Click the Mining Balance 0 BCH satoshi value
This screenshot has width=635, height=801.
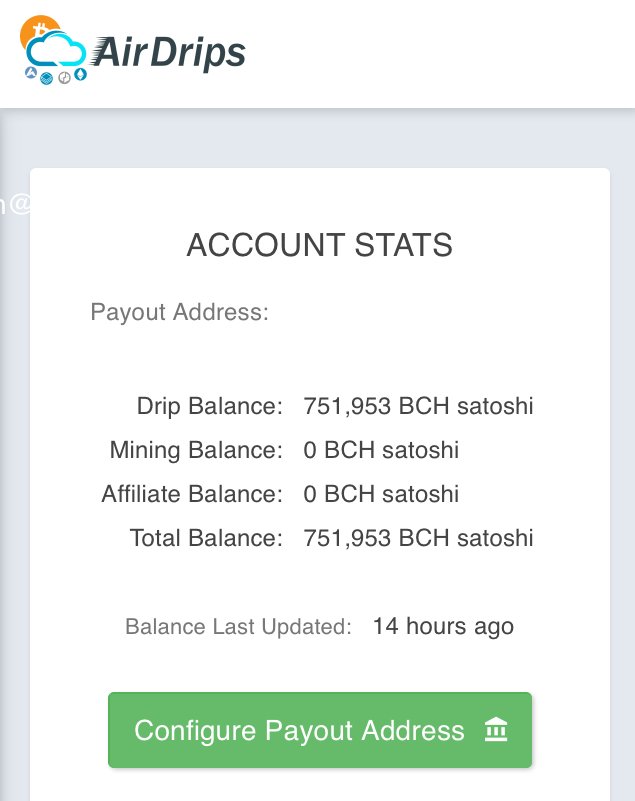coord(381,450)
